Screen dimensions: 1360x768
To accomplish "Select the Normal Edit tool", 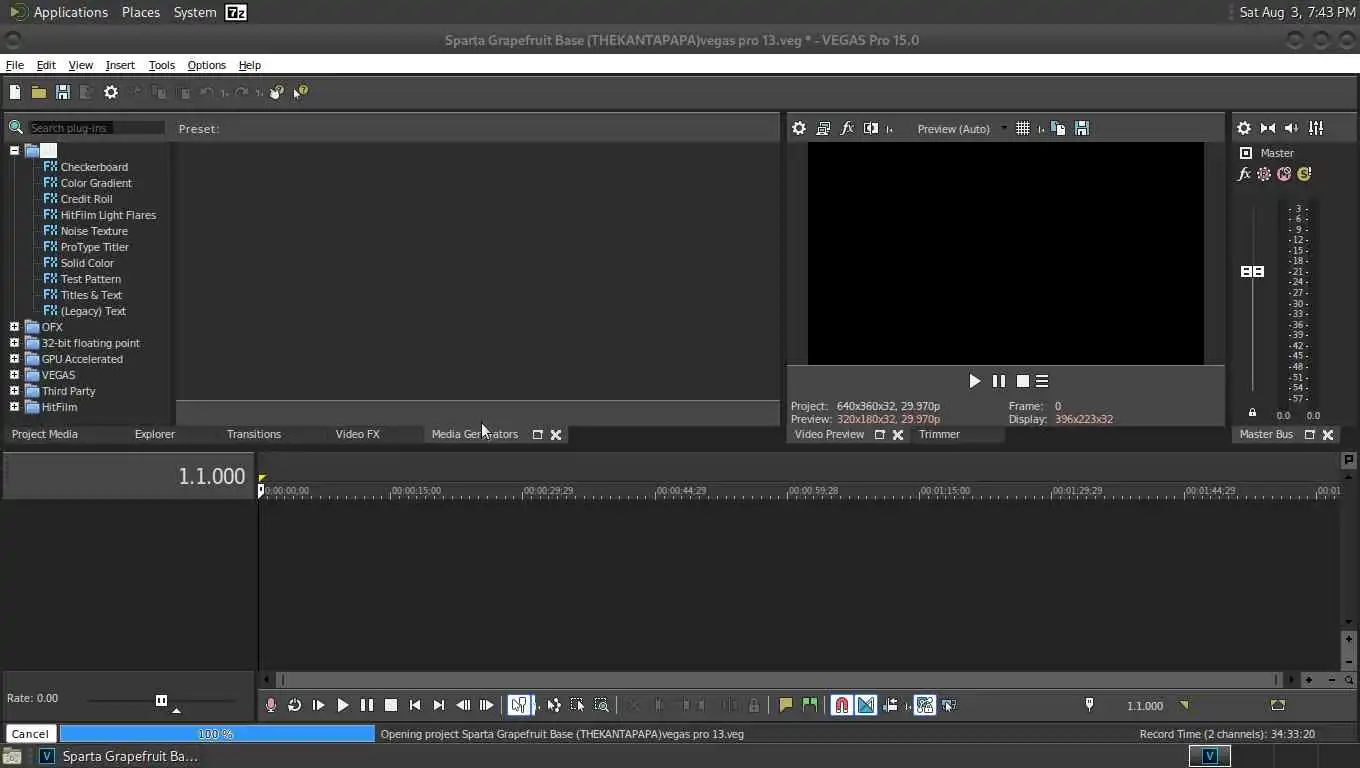I will (519, 705).
